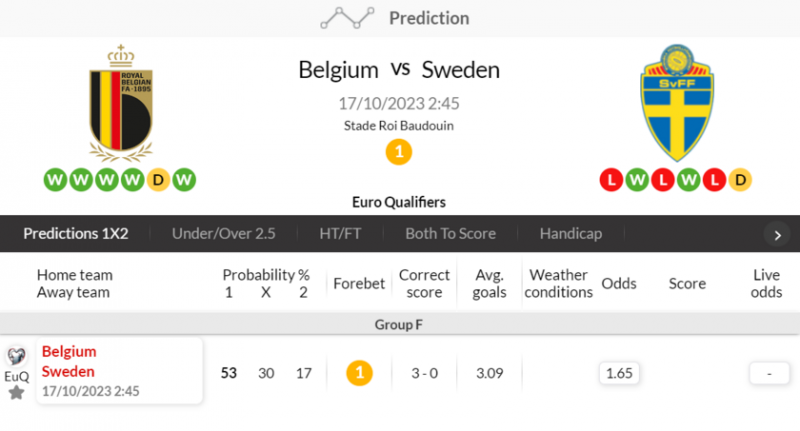The width and height of the screenshot is (800, 431).
Task: Click the Belgium national team crest
Action: (120, 102)
